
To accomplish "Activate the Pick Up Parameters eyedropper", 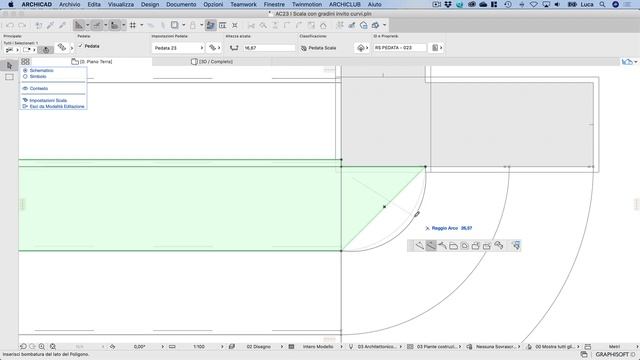I will pos(50,25).
